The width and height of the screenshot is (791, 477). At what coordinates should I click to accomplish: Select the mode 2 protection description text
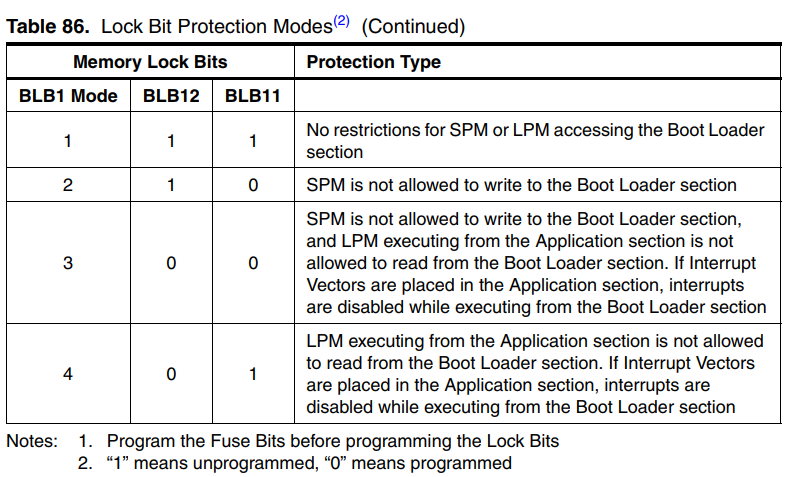click(x=521, y=185)
